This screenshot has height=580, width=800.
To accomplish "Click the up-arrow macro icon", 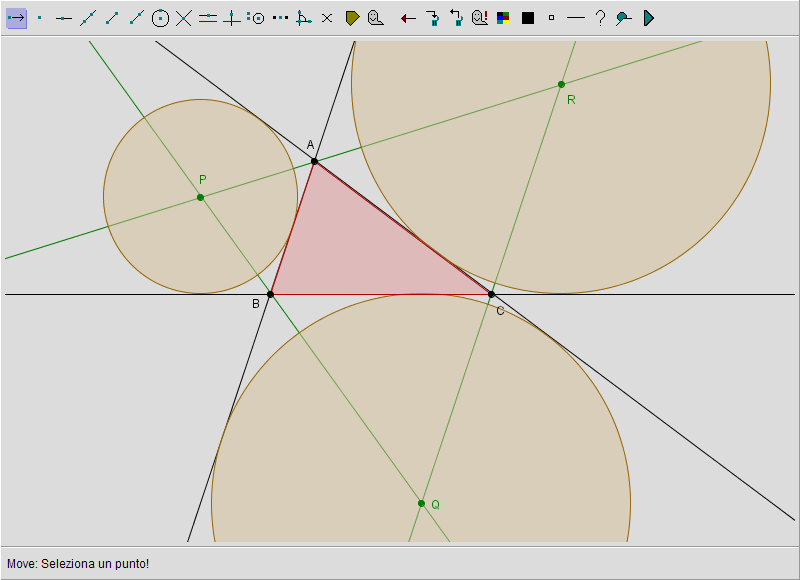I will coord(456,18).
